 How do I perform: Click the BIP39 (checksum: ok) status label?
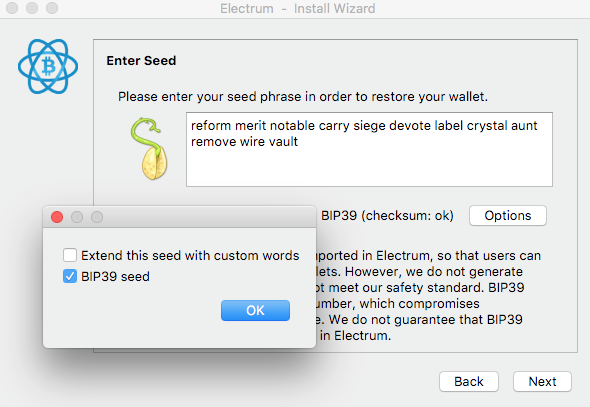(x=387, y=216)
